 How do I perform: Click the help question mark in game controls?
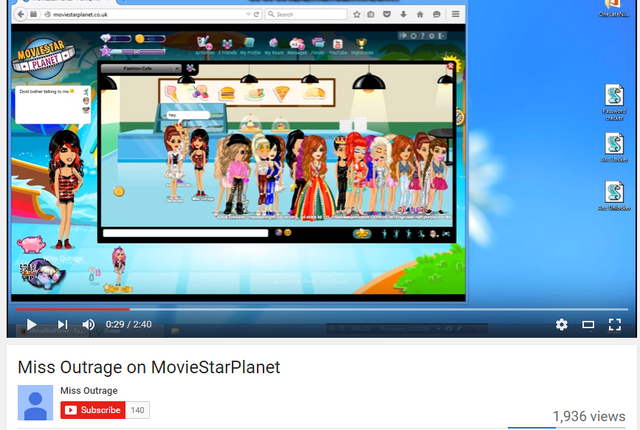pyautogui.click(x=422, y=36)
